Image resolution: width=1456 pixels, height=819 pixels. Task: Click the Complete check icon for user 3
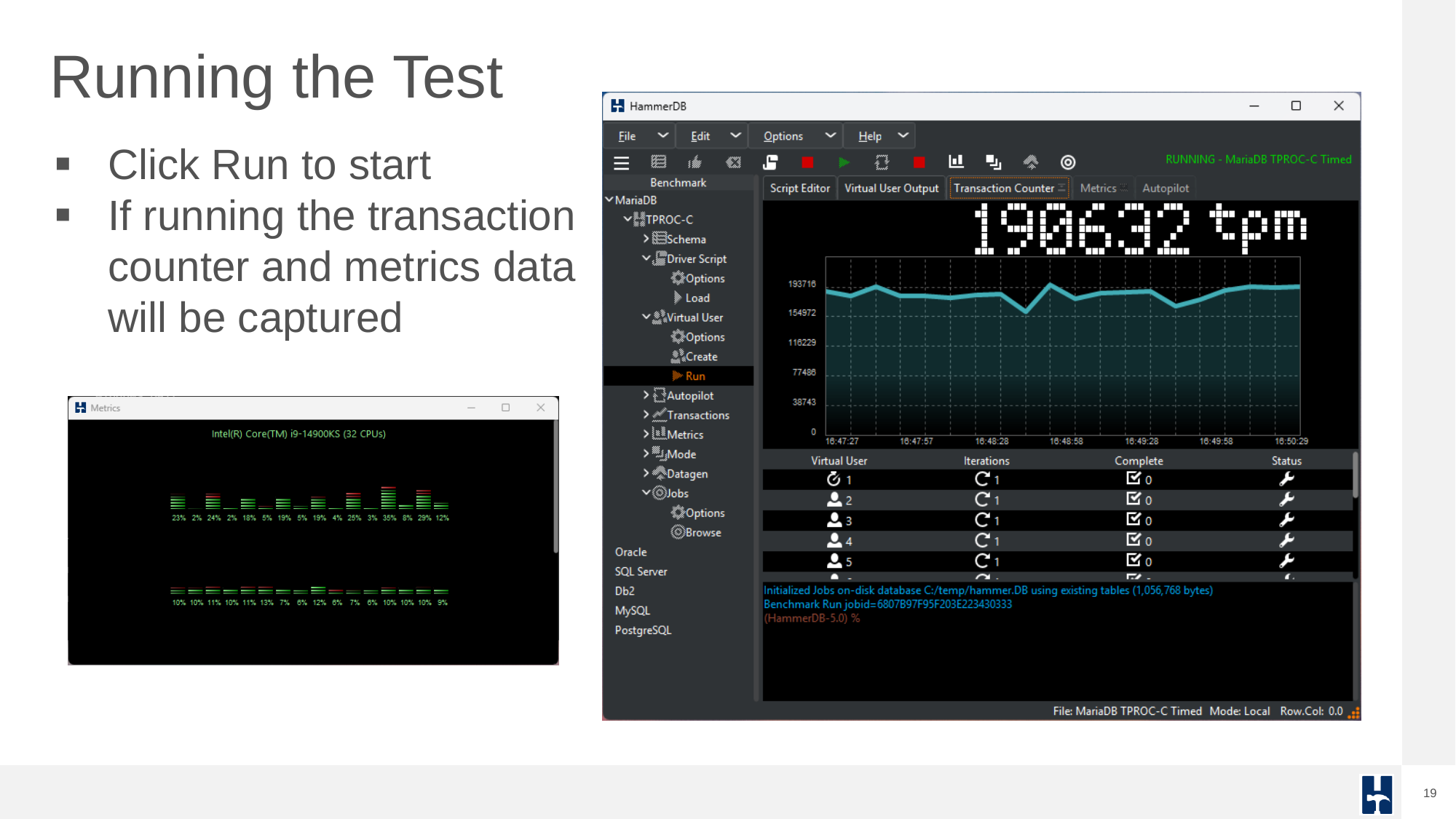pyautogui.click(x=1133, y=519)
